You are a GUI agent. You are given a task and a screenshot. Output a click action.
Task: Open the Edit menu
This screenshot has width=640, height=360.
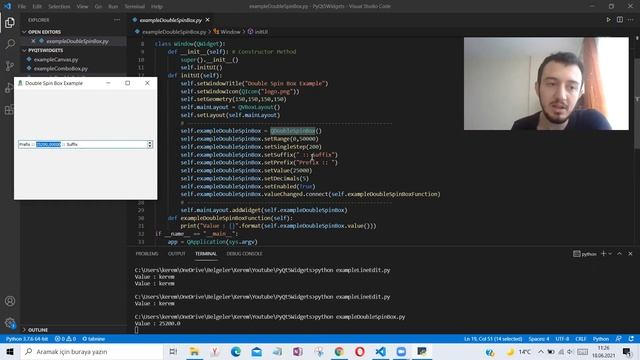[37, 7]
